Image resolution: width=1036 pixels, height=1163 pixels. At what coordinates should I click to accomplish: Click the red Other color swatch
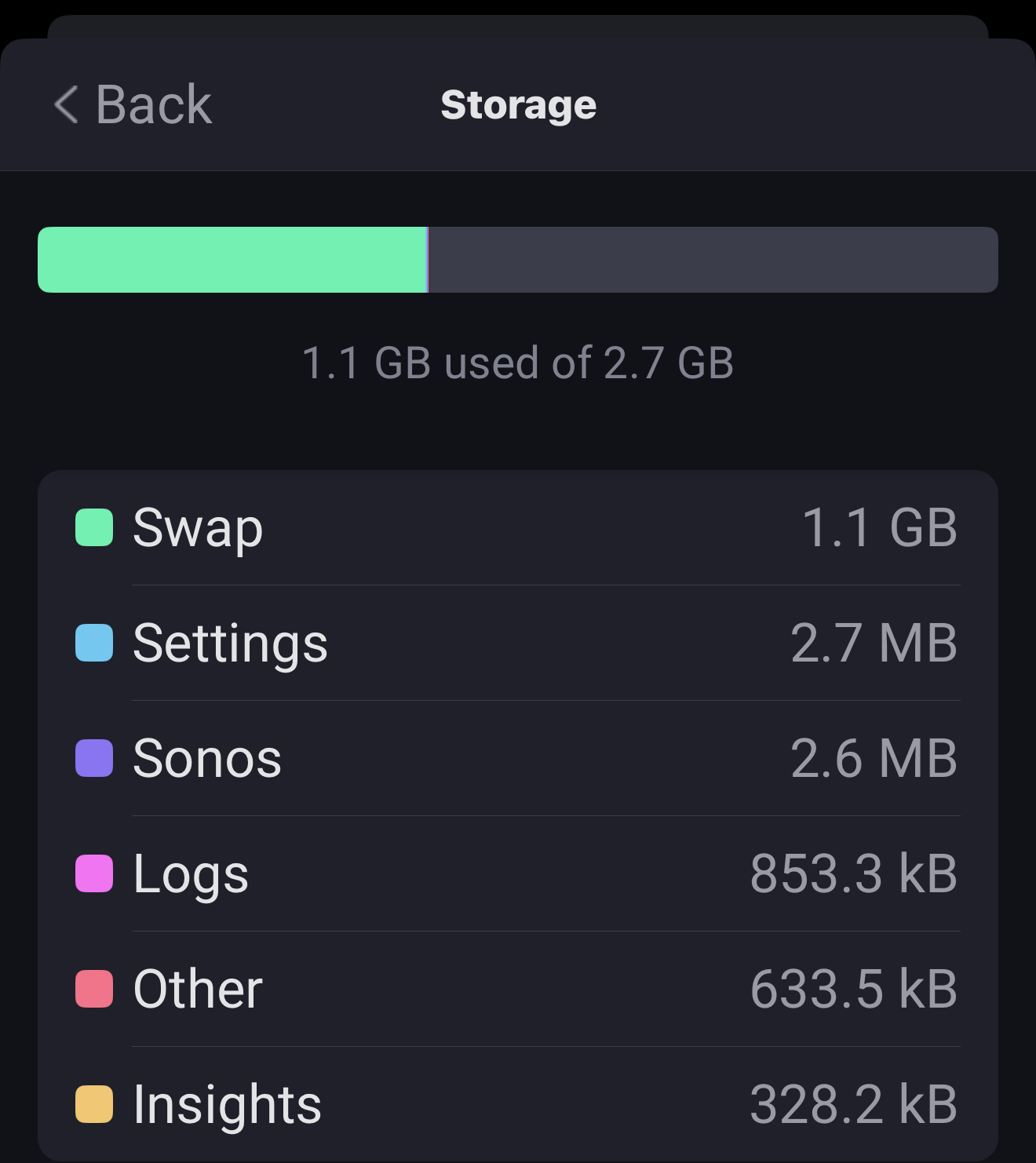[x=94, y=989]
